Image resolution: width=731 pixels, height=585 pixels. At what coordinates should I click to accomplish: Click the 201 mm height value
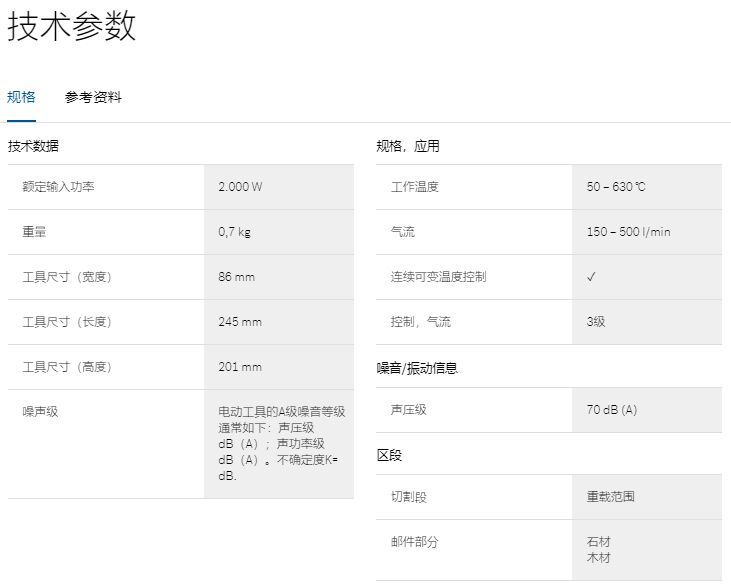click(240, 367)
